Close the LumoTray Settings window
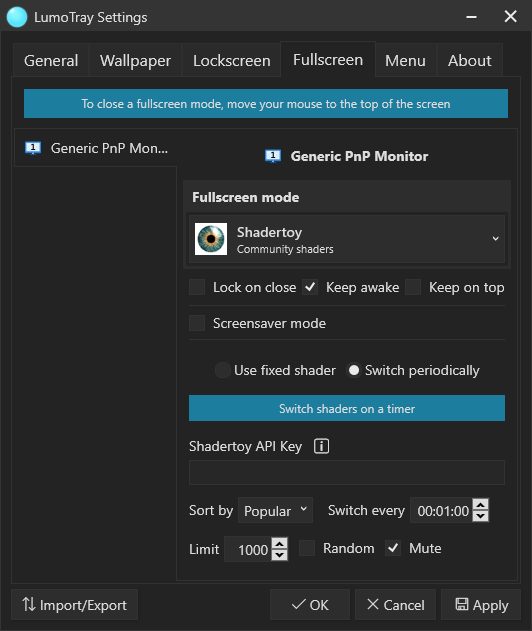This screenshot has height=631, width=532. tap(511, 16)
